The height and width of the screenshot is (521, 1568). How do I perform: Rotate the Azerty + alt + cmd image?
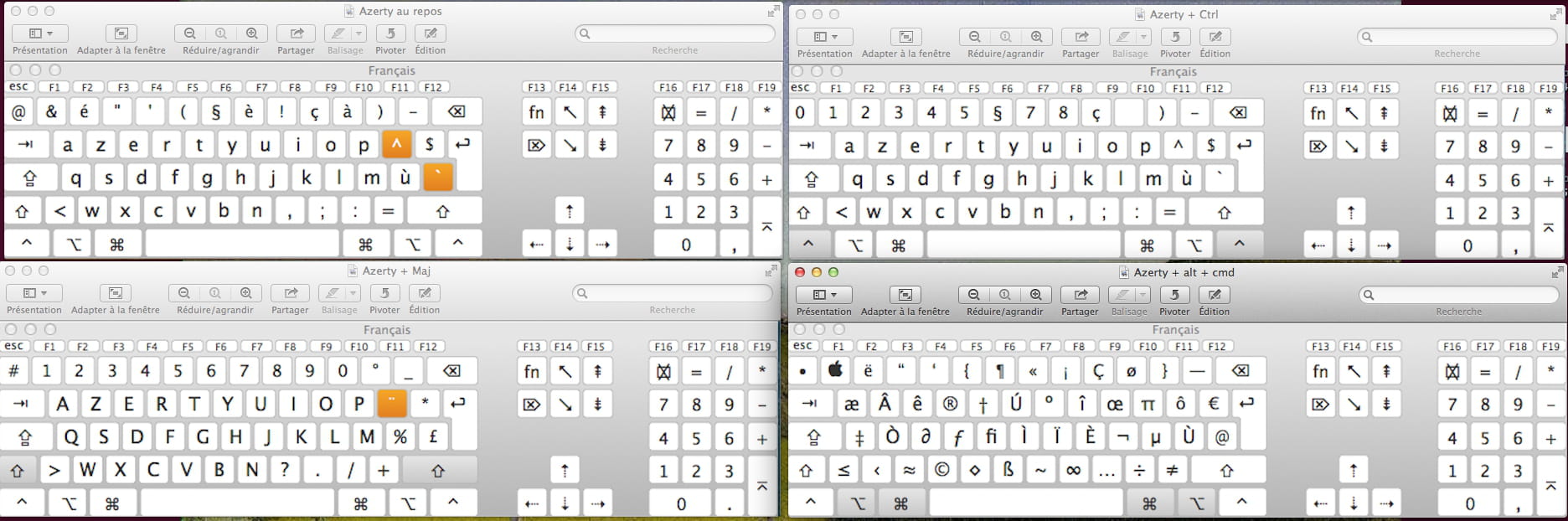[x=1174, y=295]
